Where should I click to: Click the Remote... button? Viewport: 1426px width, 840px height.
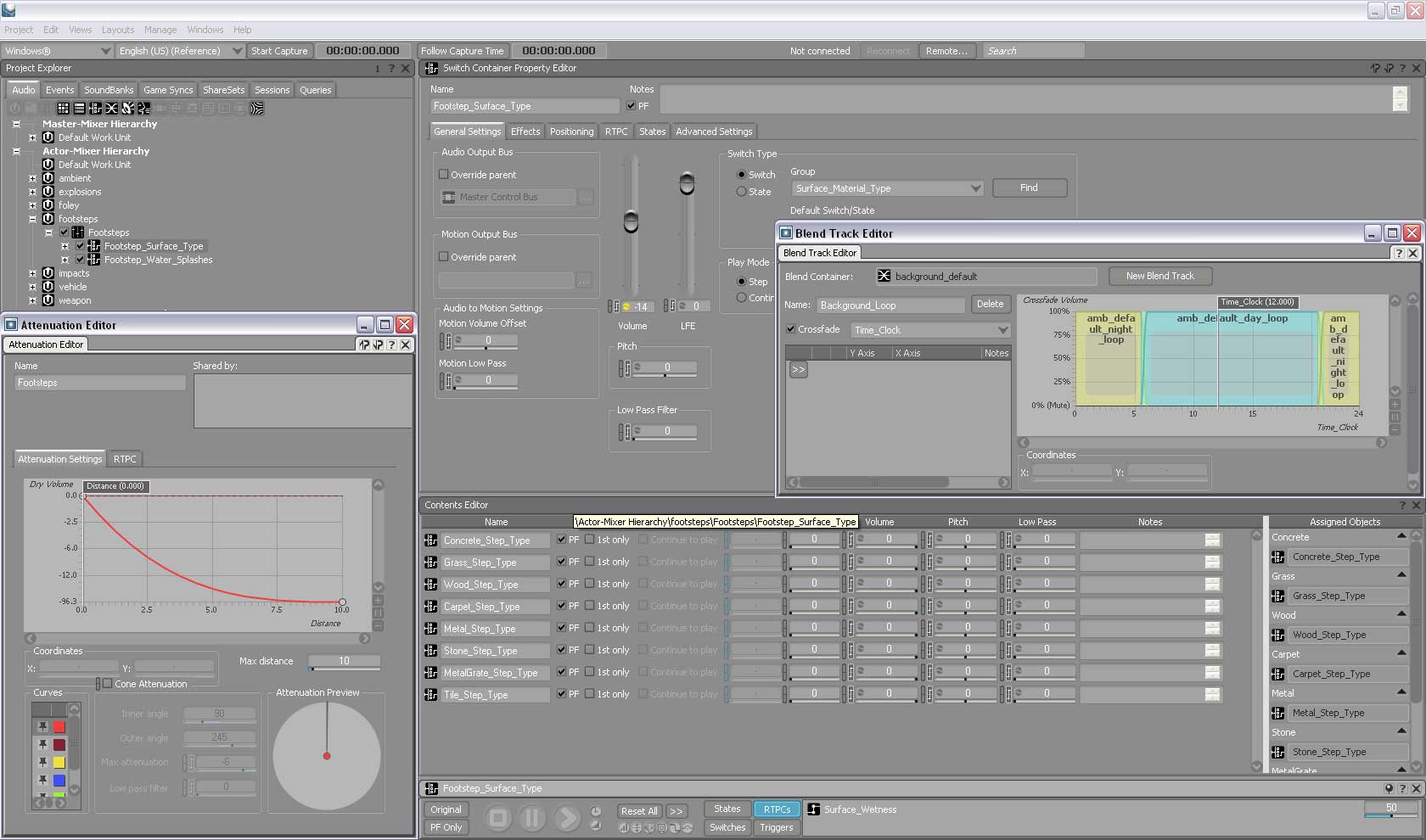click(x=946, y=51)
